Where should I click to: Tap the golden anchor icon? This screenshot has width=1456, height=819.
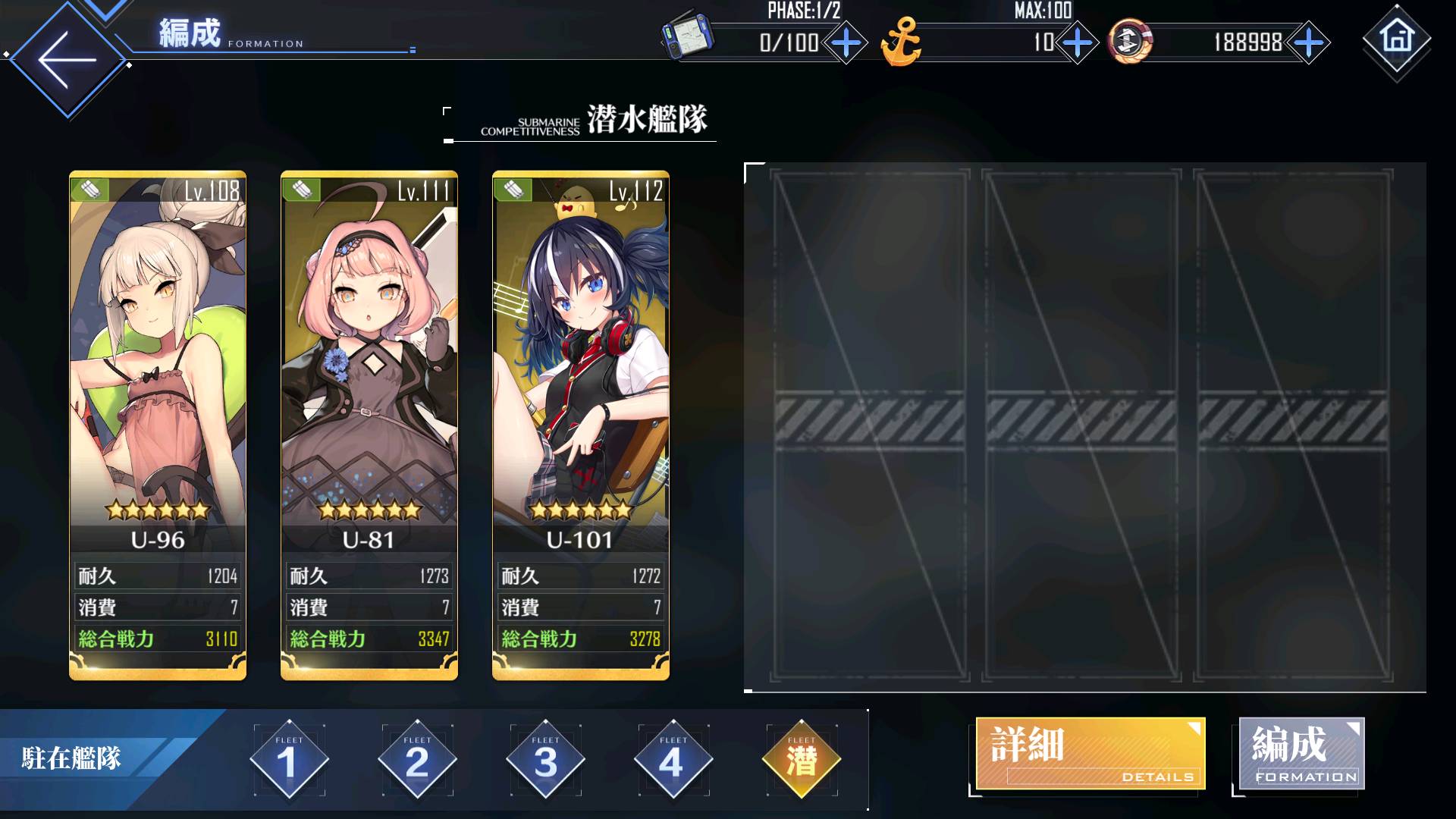900,42
